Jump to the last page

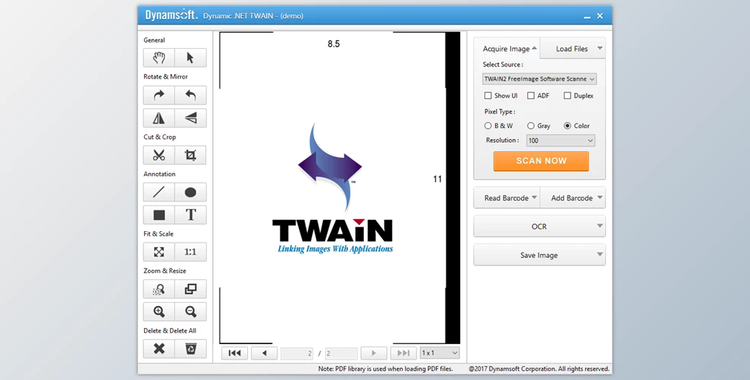tap(403, 353)
